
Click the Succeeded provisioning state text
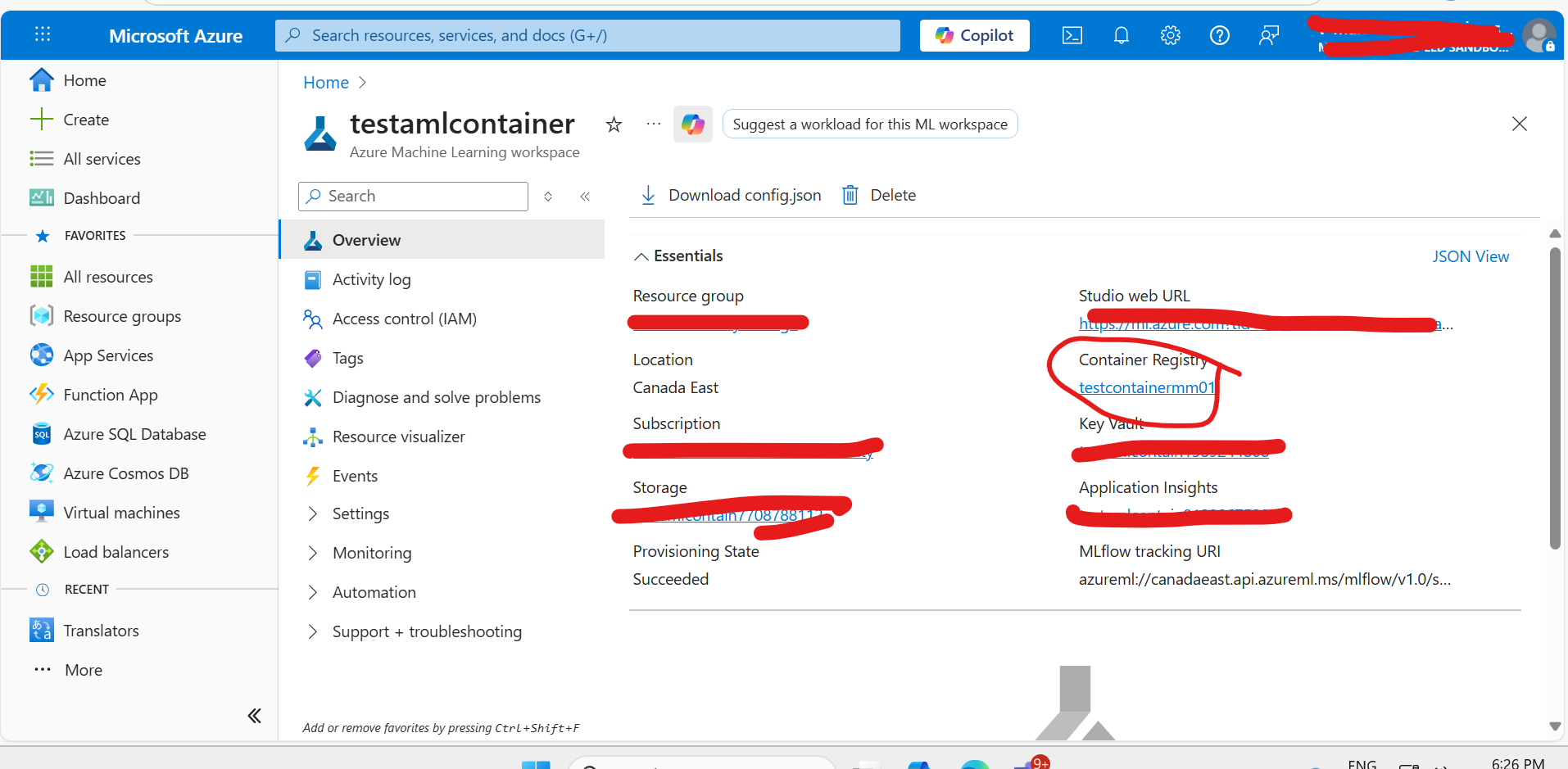tap(671, 579)
